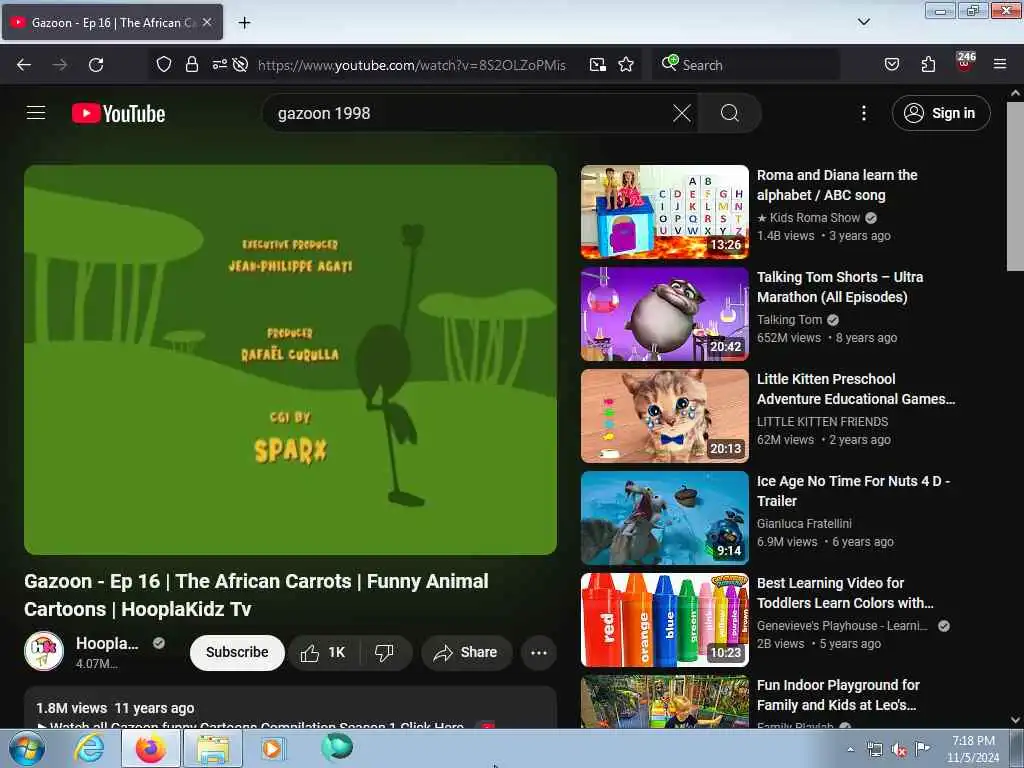Open Best Learning Video for Toddlers title
This screenshot has width=1024, height=768.
[x=845, y=593]
